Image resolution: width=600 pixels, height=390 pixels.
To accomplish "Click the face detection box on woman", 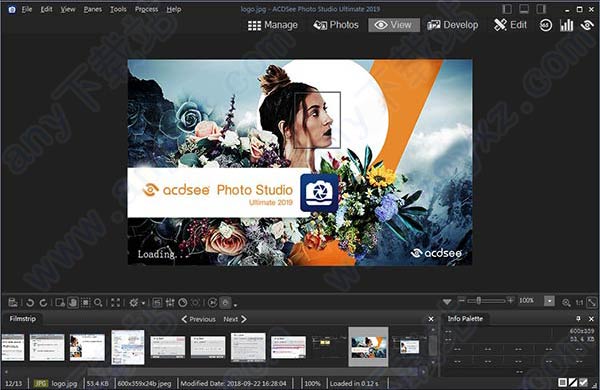I will (317, 119).
